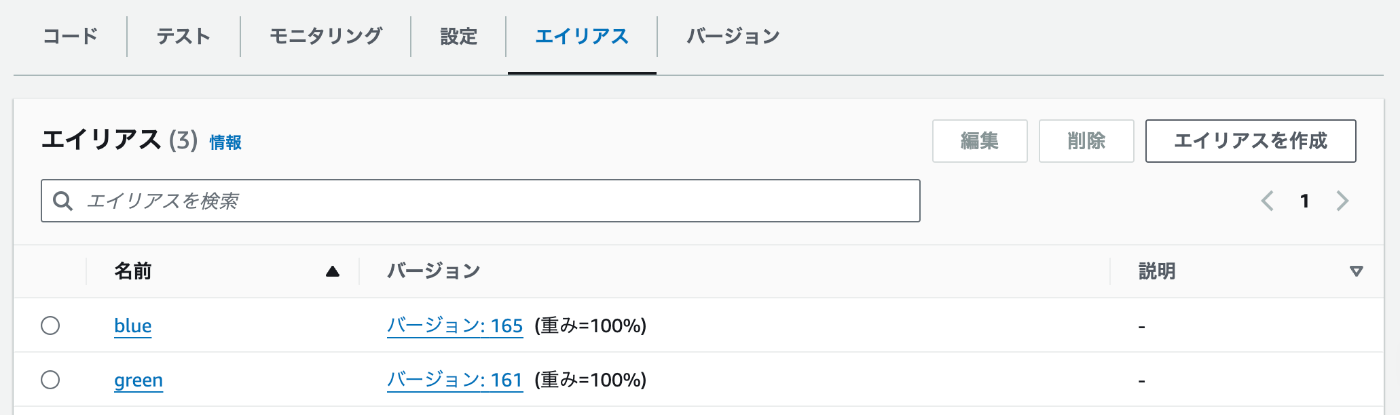Open the モニタリング tab
Screen dimensions: 1400x415
pyautogui.click(x=326, y=37)
